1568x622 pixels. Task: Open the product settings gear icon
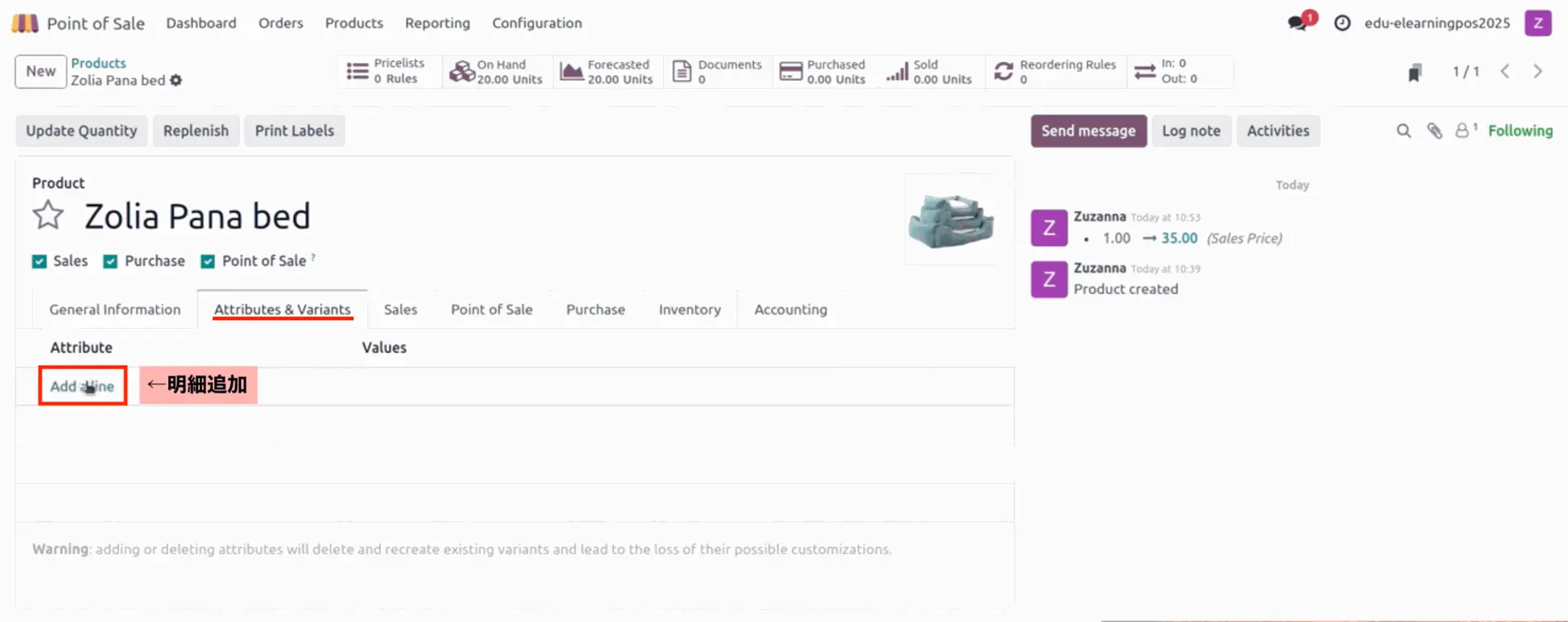176,80
